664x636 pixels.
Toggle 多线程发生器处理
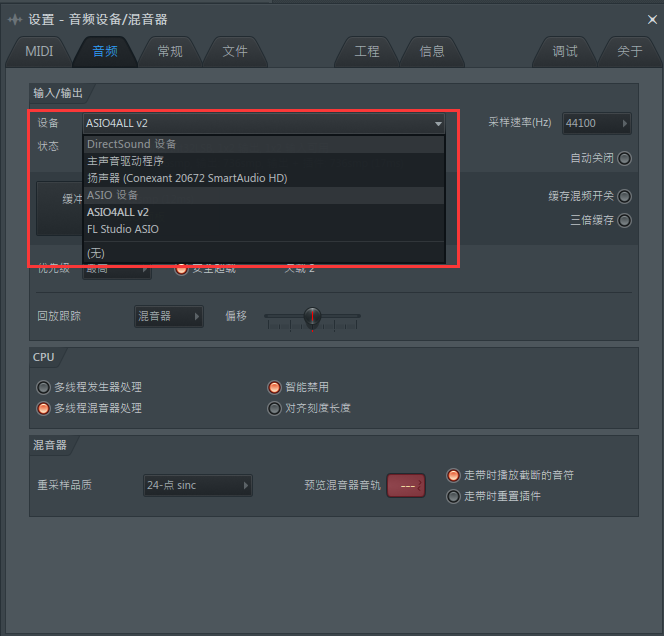click(43, 387)
